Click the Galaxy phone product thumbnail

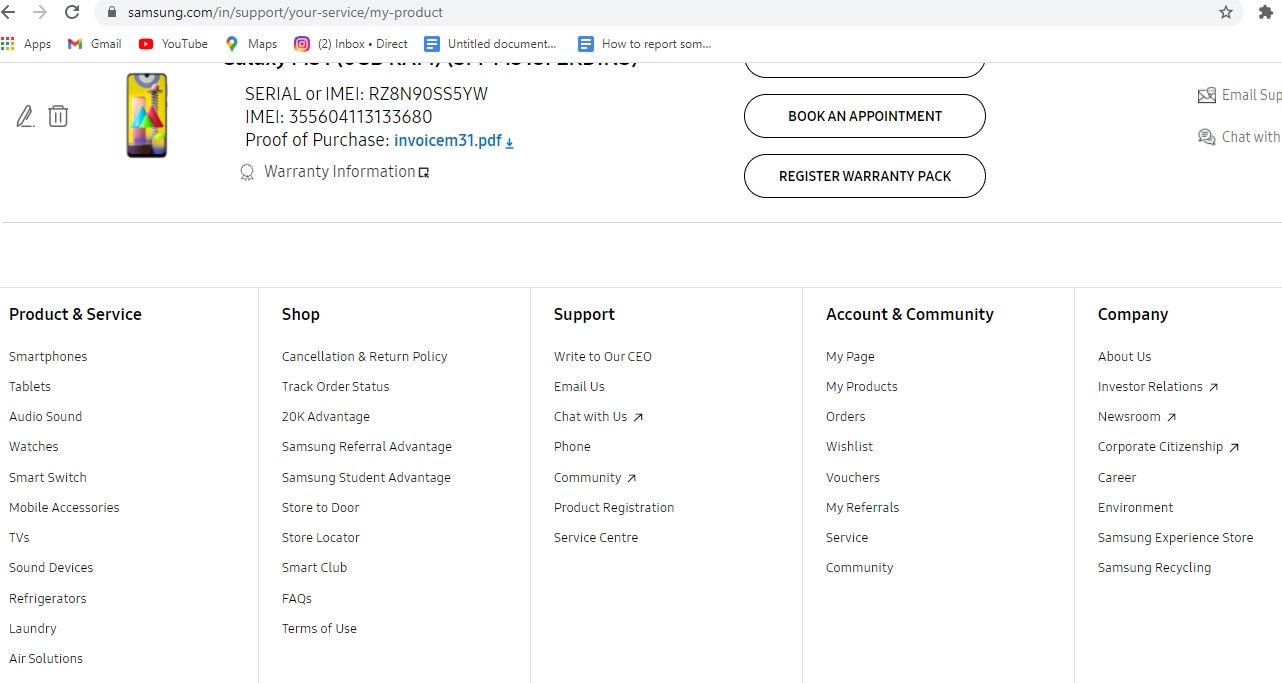coord(147,115)
